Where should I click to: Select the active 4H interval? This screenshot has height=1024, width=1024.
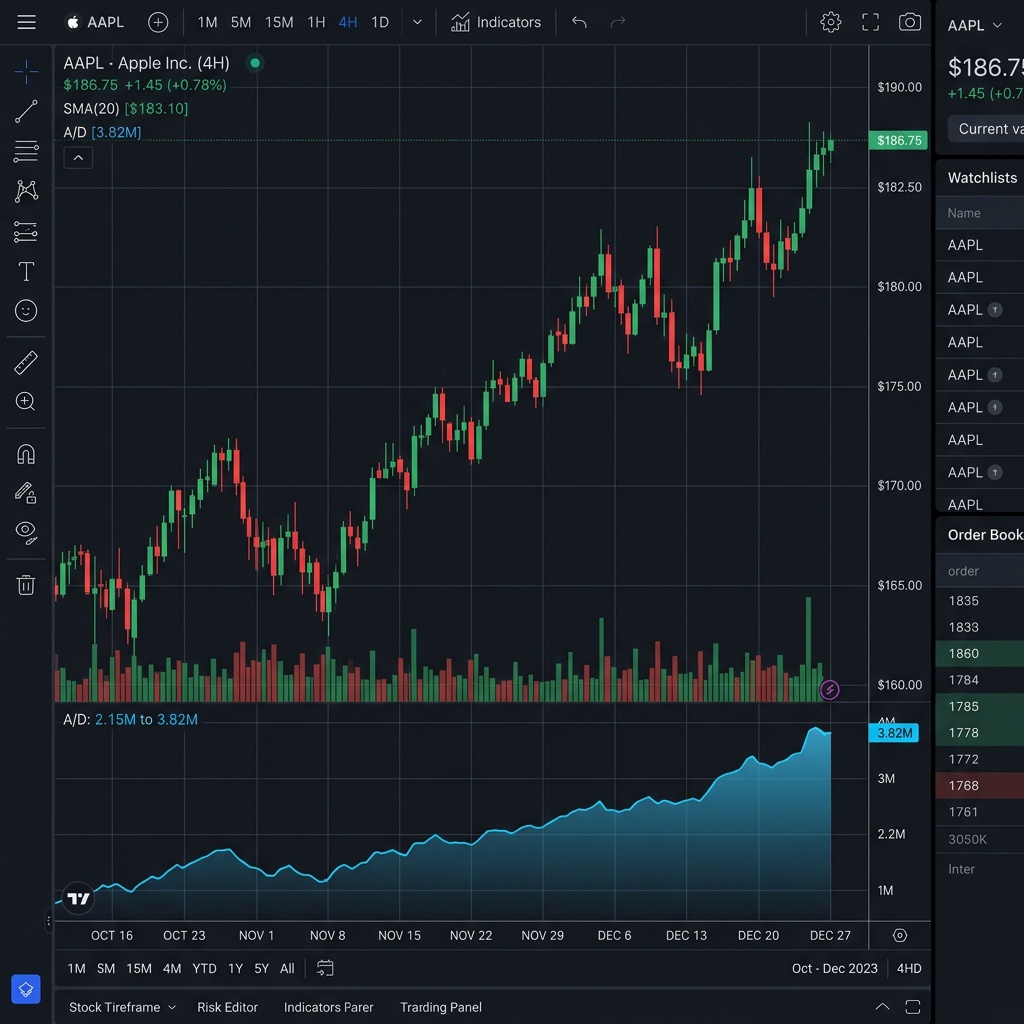[348, 22]
